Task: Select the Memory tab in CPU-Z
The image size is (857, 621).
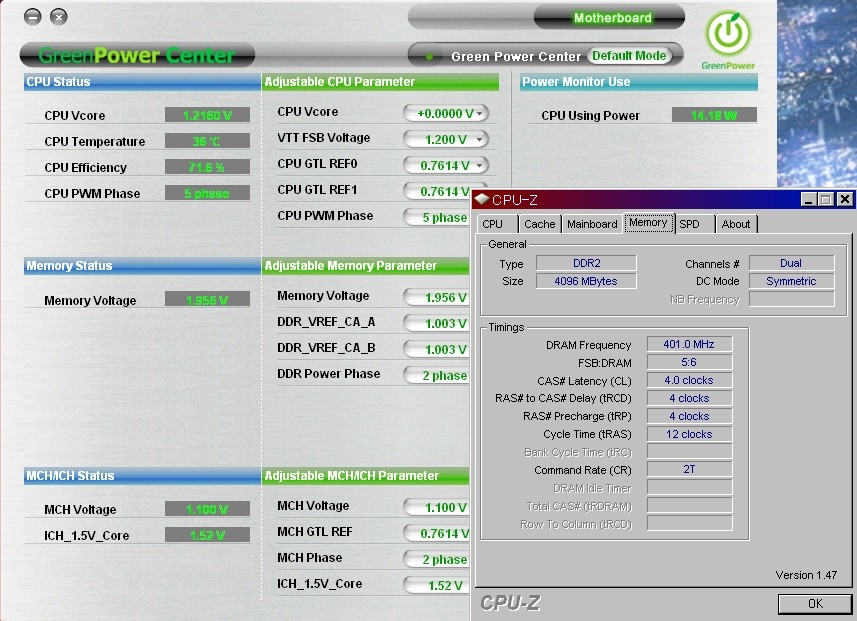Action: click(648, 222)
